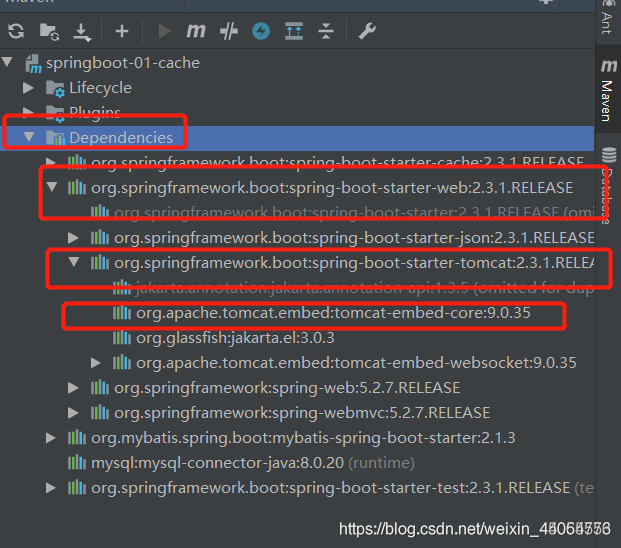
Task: Click library icon of spring-boot-starter-web
Action: pos(77,187)
